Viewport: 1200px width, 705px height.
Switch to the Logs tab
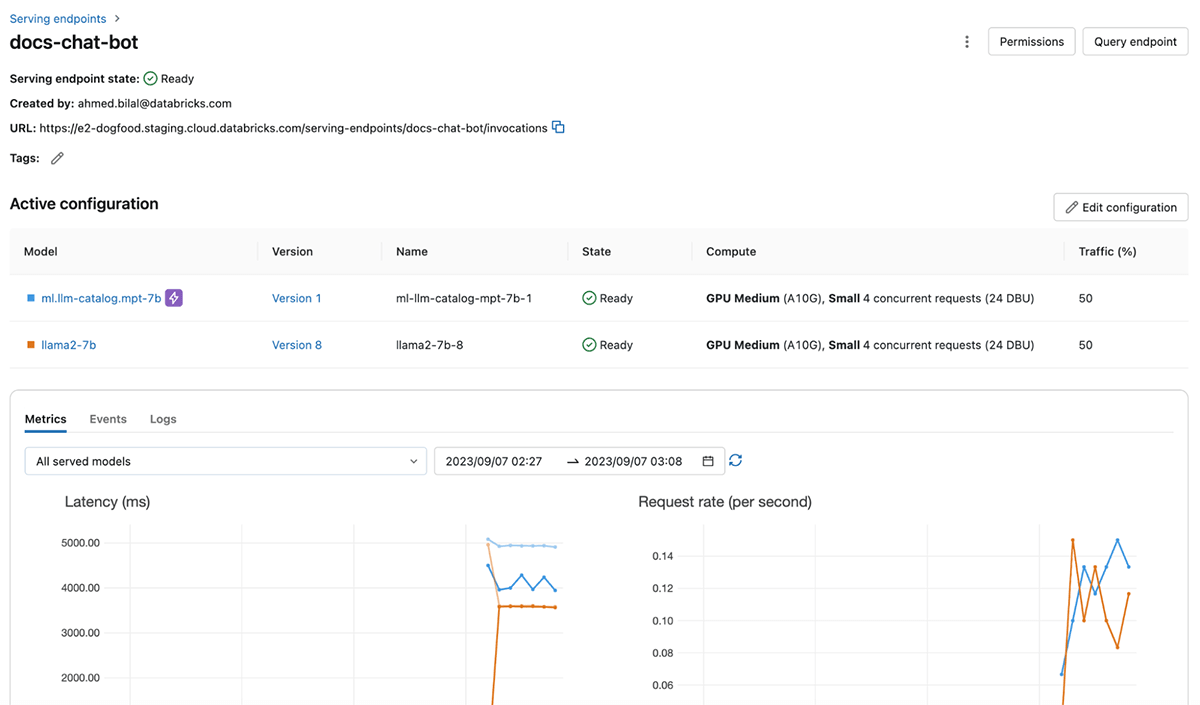tap(163, 419)
